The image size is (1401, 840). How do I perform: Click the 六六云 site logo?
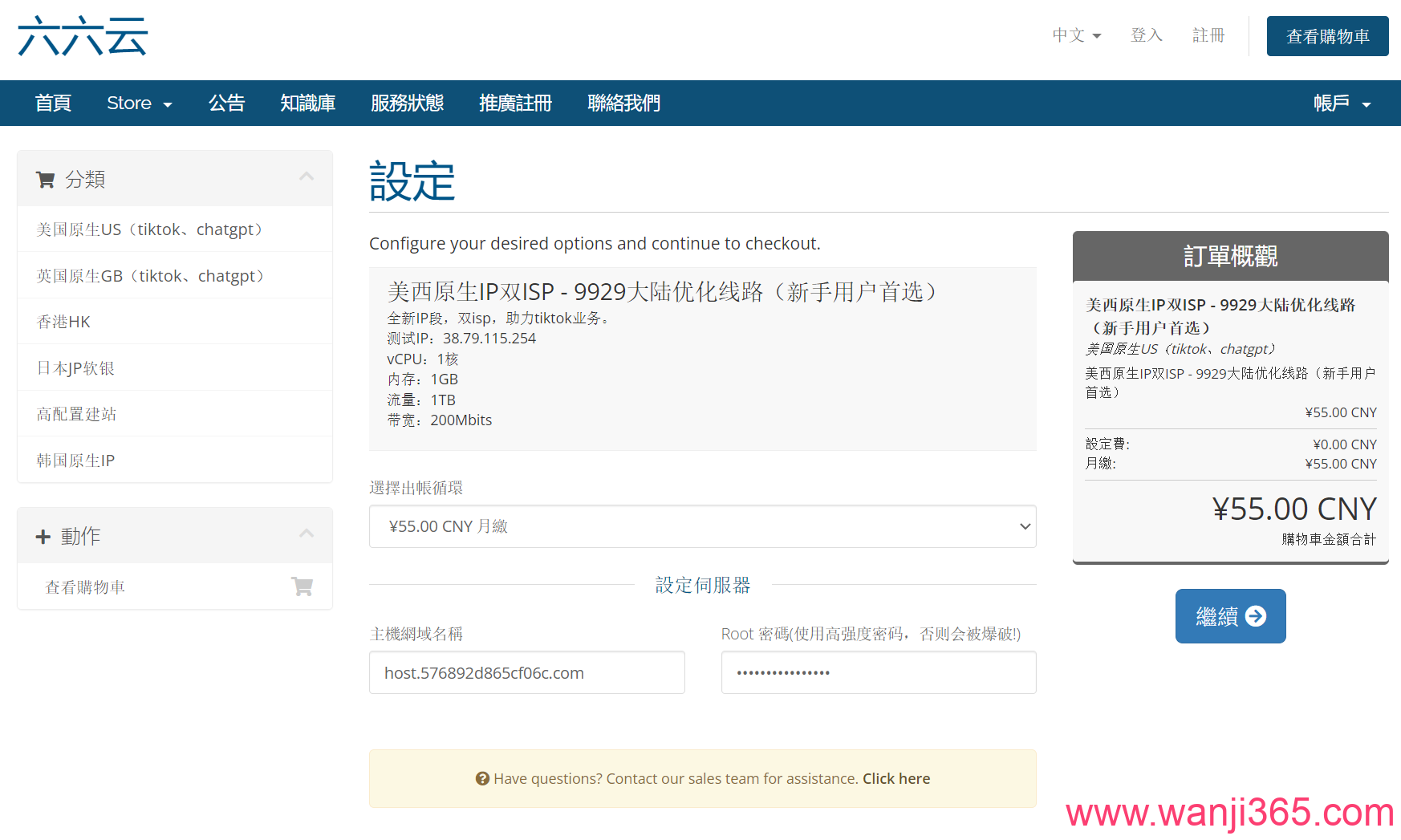click(83, 36)
